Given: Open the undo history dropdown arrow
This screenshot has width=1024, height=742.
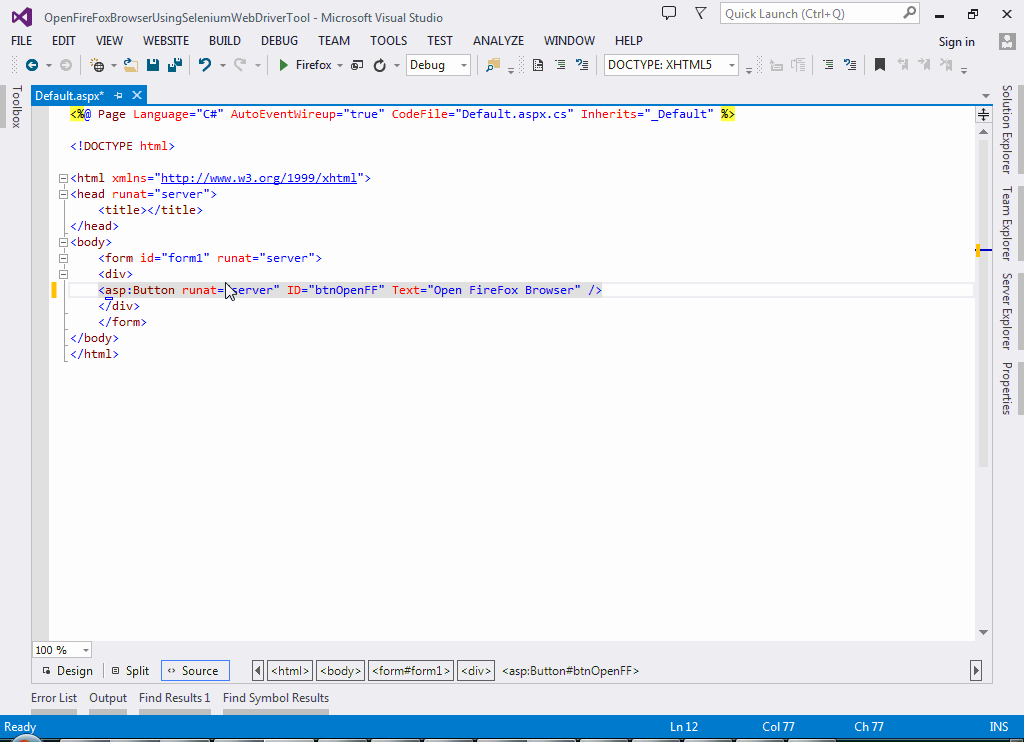Looking at the screenshot, I should point(223,65).
